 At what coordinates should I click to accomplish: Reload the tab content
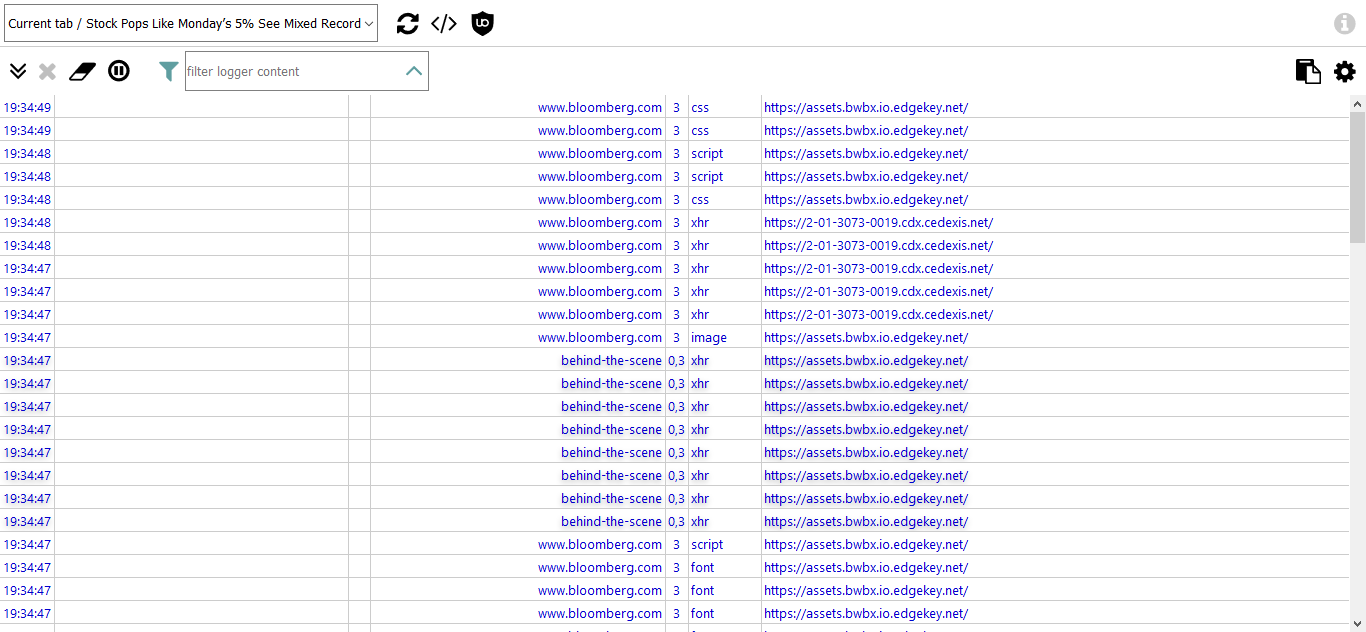pos(407,24)
